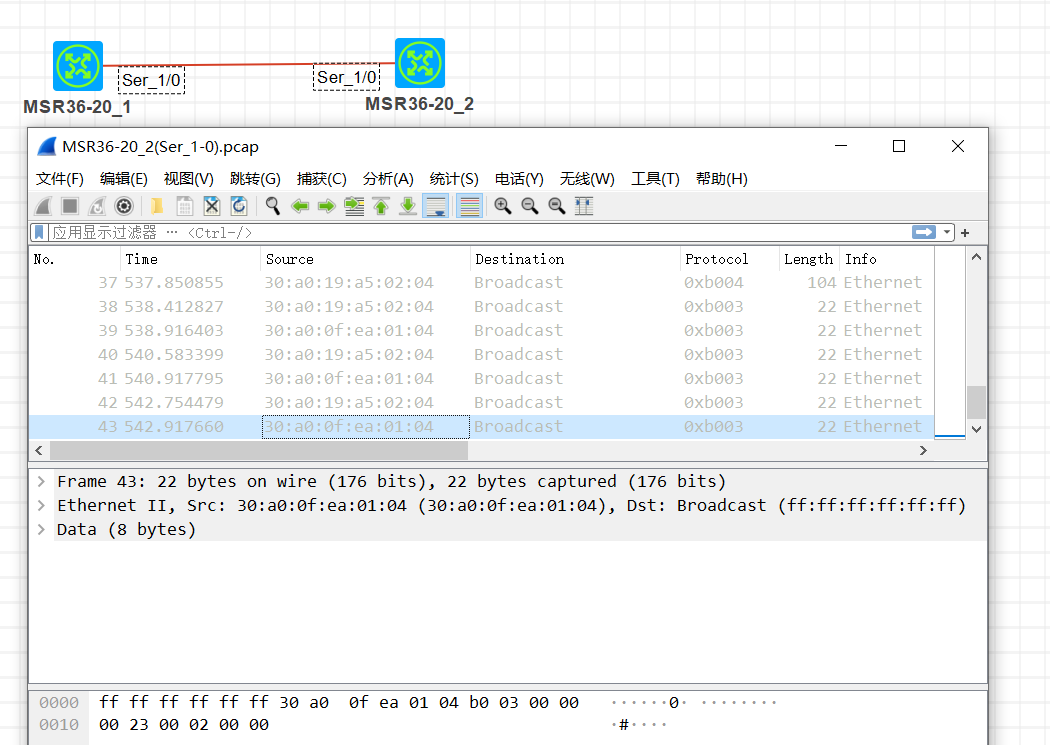Click the close capture file icon
Image resolution: width=1050 pixels, height=745 pixels.
[x=212, y=206]
